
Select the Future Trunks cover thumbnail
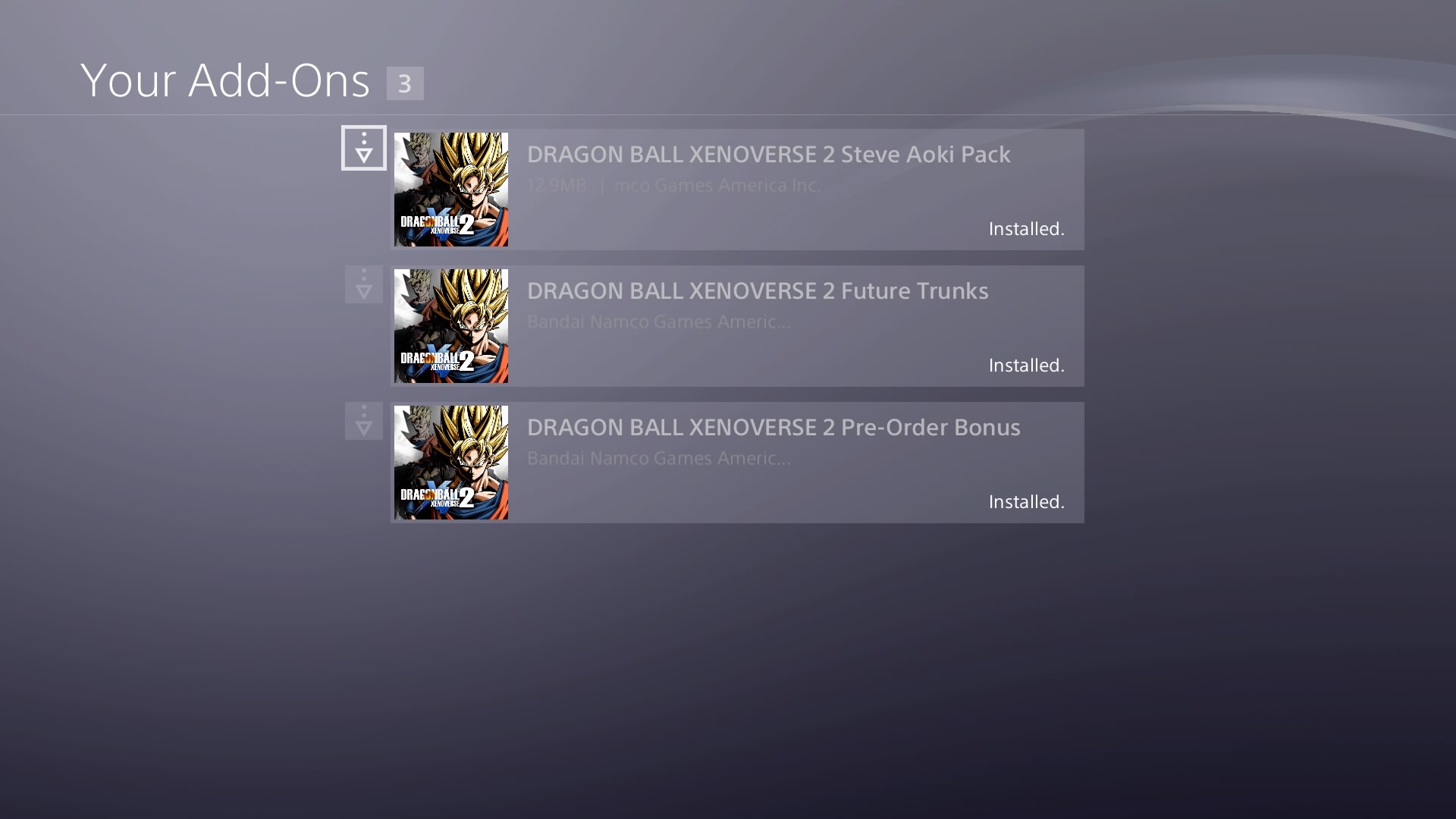451,326
